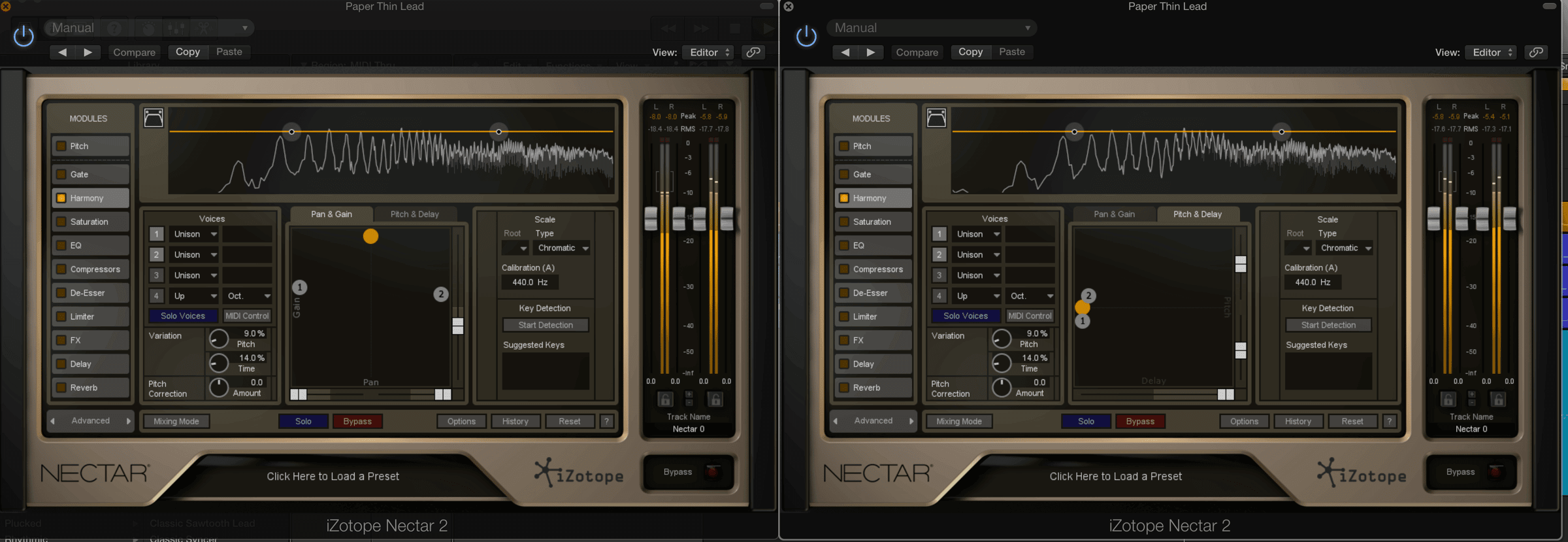Click Copy in right window toolbar
Screen dimensions: 1568x542
pos(970,52)
